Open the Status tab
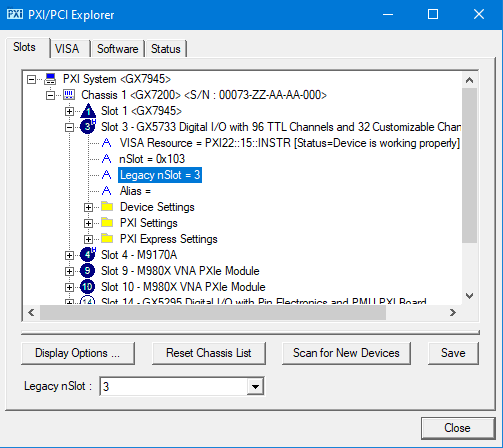This screenshot has width=503, height=448. coord(166,49)
